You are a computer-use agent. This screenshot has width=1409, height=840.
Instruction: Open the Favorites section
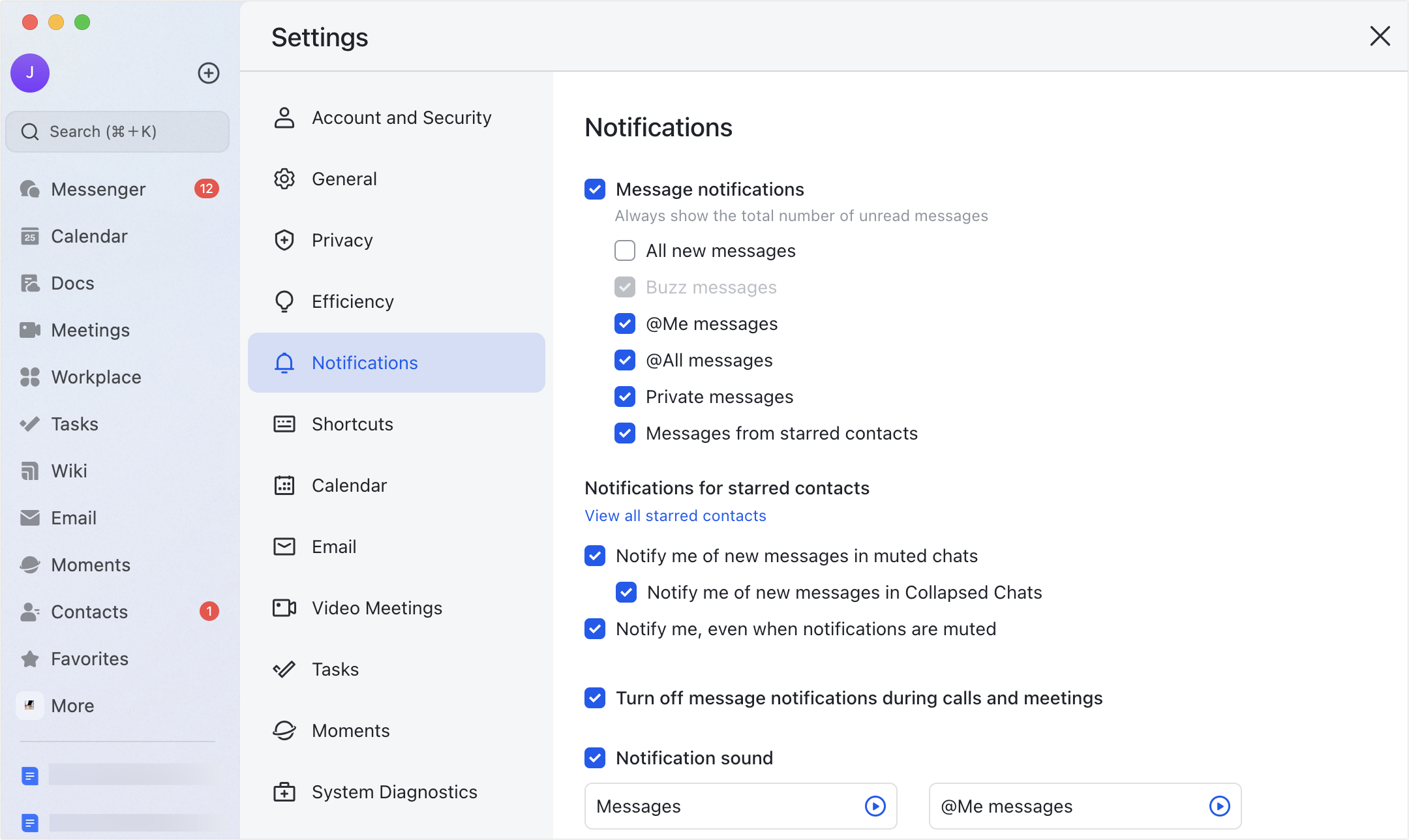[89, 659]
